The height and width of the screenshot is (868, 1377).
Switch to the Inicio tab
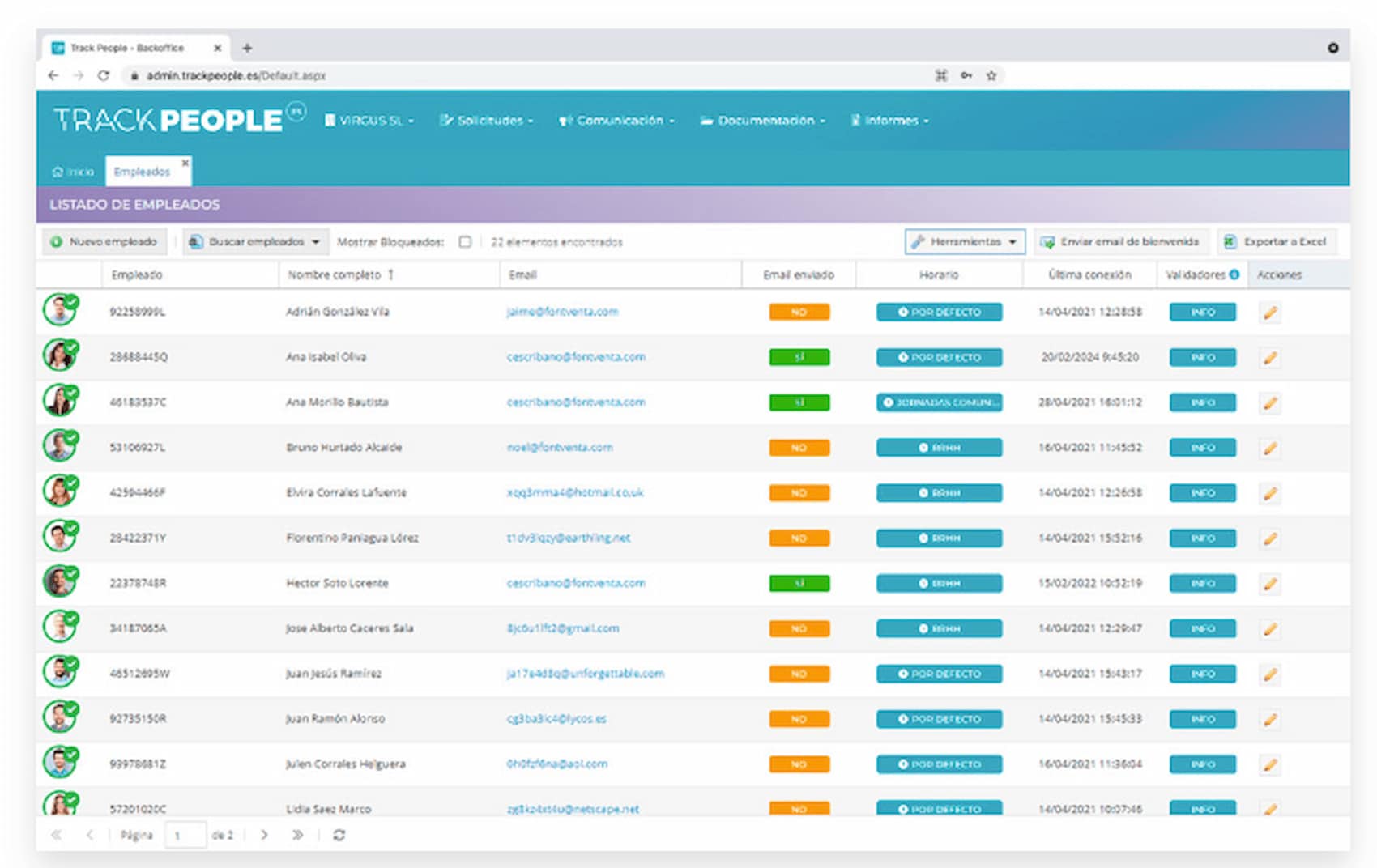73,172
